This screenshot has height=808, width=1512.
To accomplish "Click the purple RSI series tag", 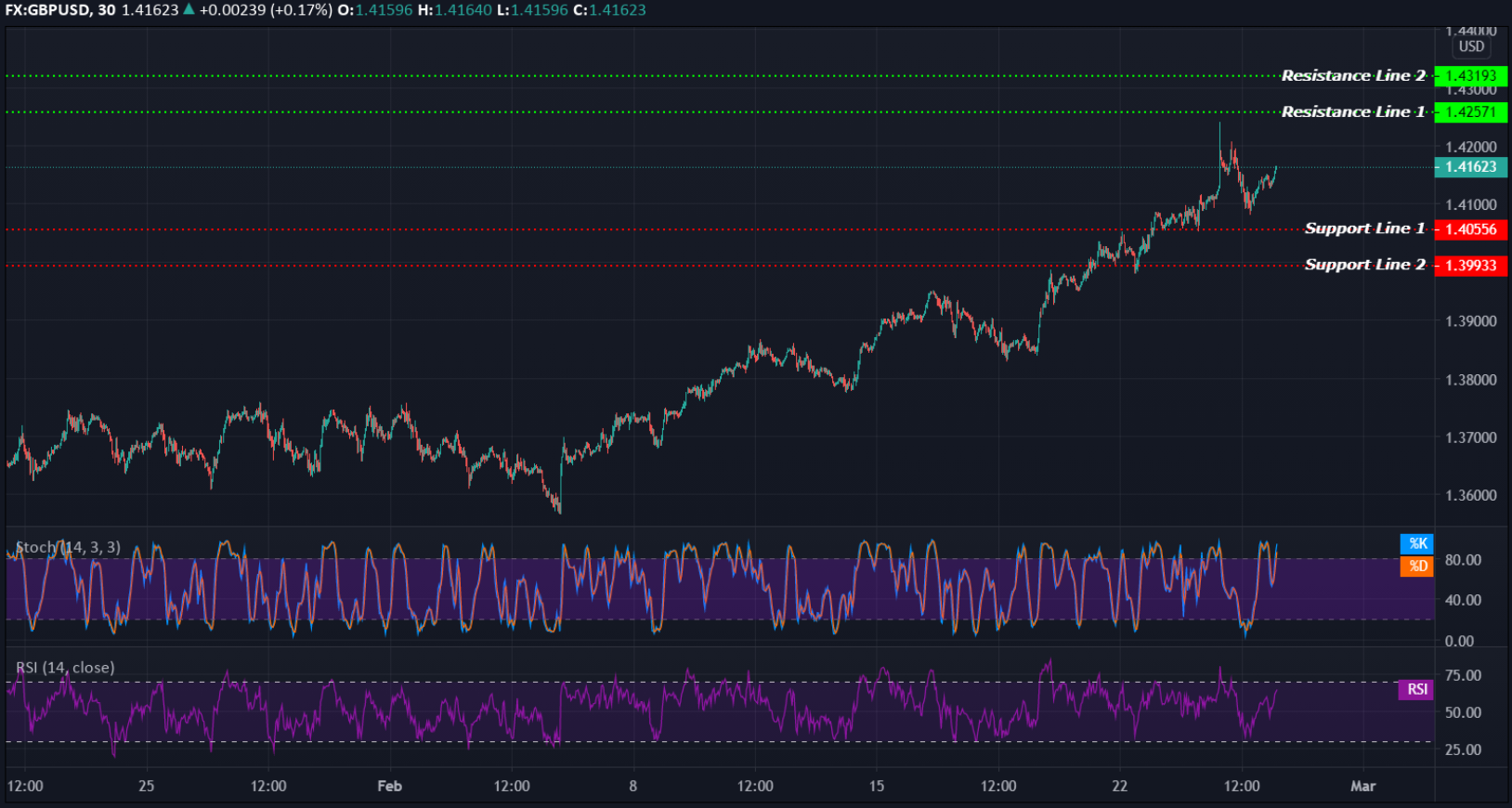I will click(x=1416, y=689).
